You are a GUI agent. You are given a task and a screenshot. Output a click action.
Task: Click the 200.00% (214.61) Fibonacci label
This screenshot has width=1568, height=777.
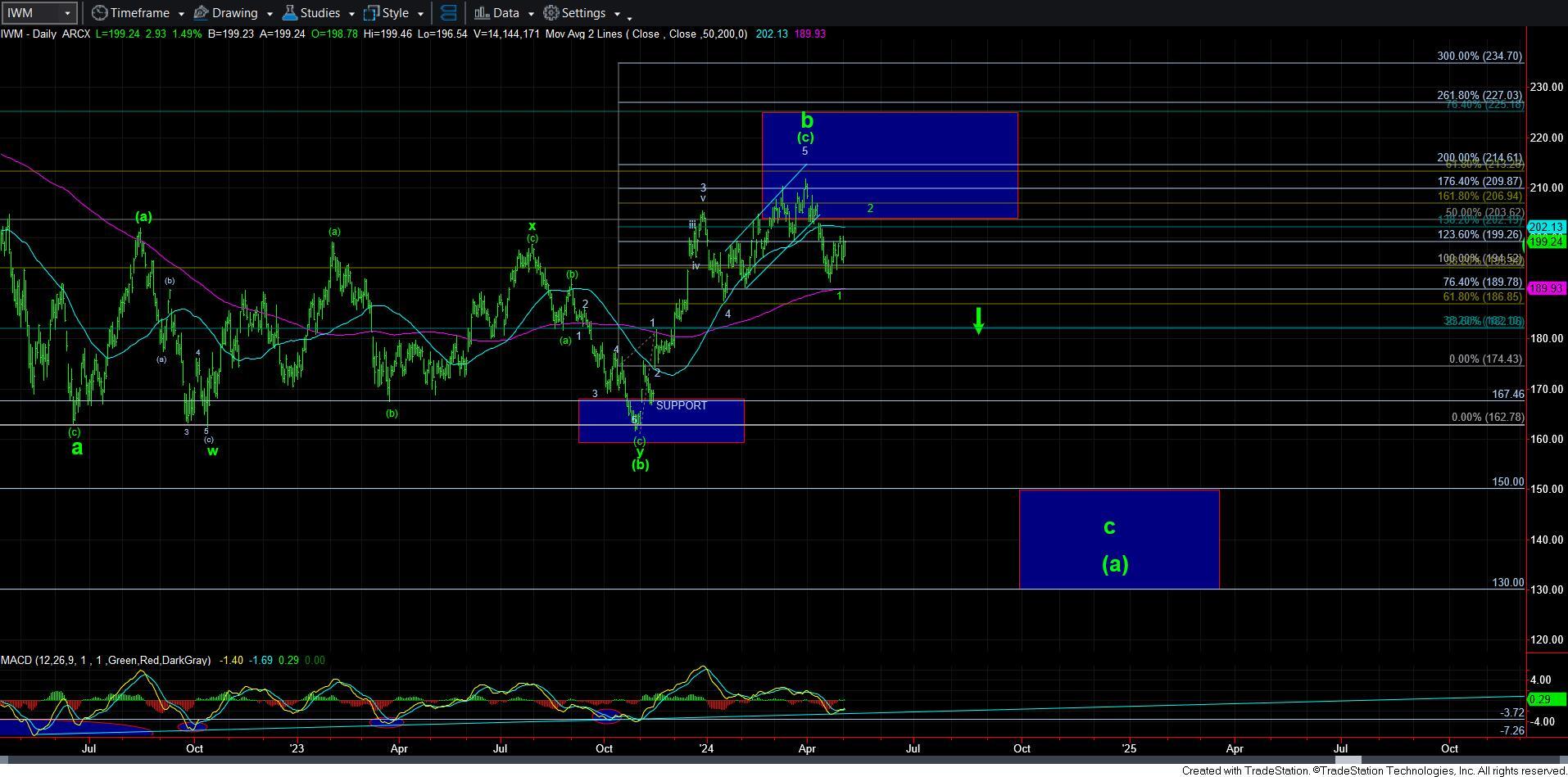1479,158
